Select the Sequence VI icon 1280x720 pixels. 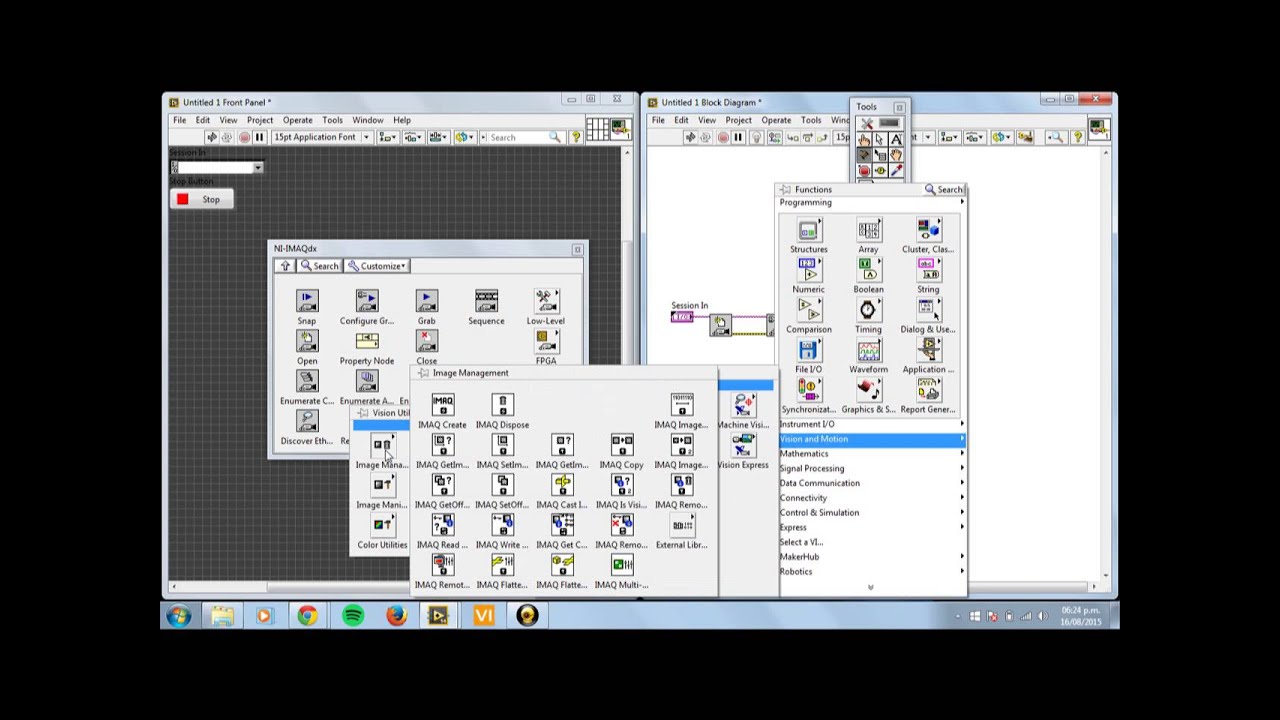[487, 301]
